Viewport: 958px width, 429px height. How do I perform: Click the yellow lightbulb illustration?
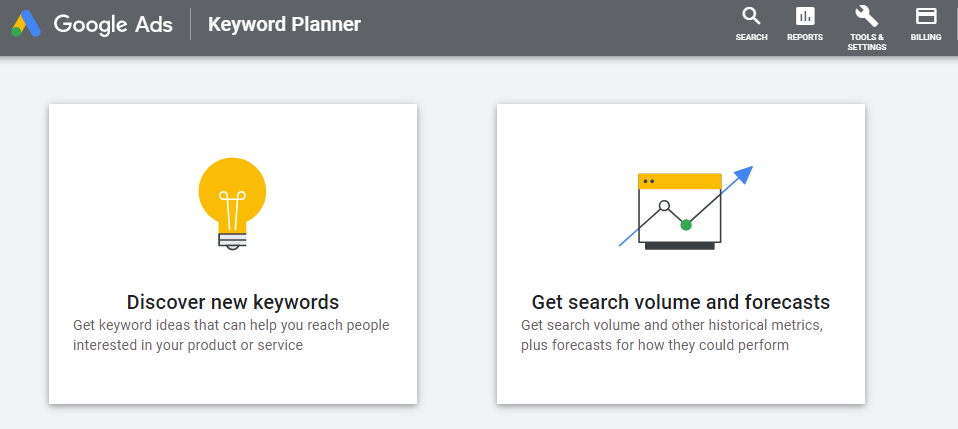tap(233, 190)
